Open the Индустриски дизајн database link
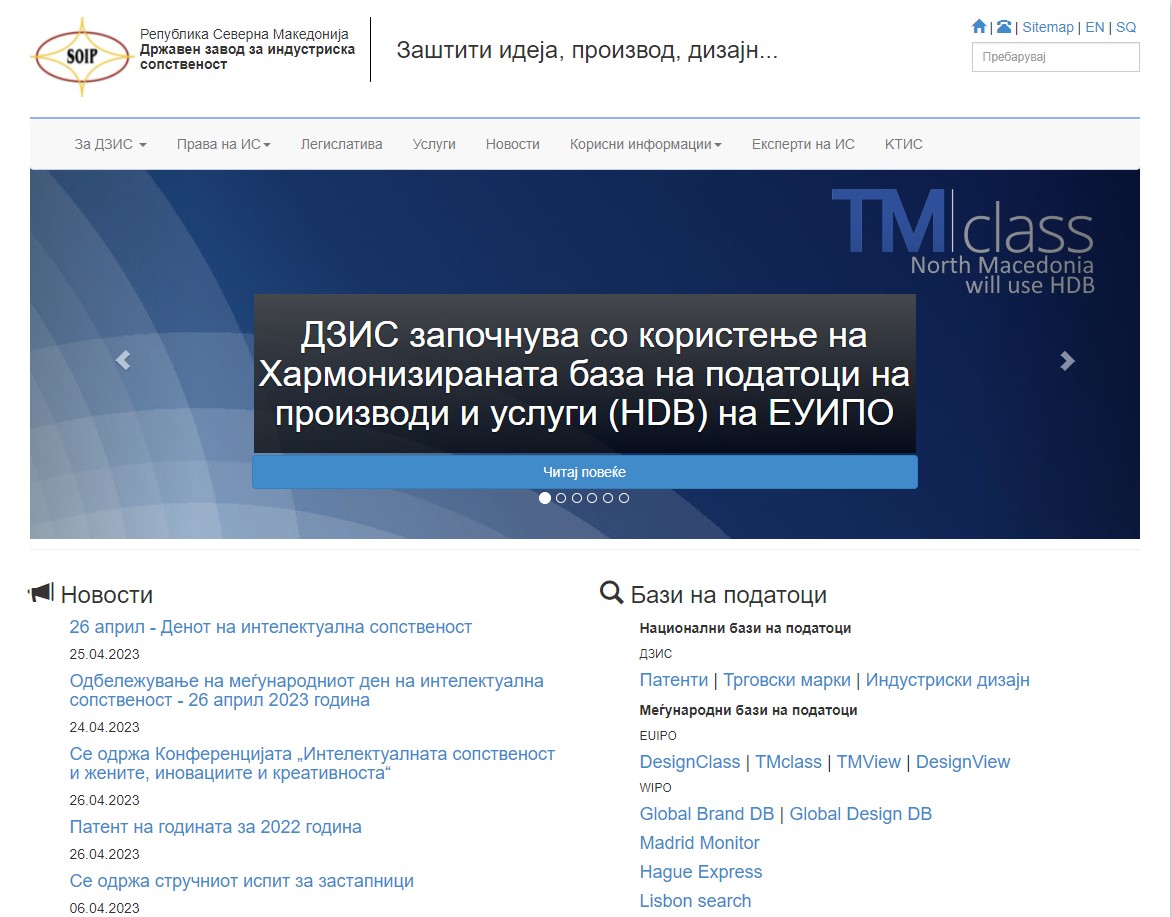The width and height of the screenshot is (1172, 917). tap(948, 679)
